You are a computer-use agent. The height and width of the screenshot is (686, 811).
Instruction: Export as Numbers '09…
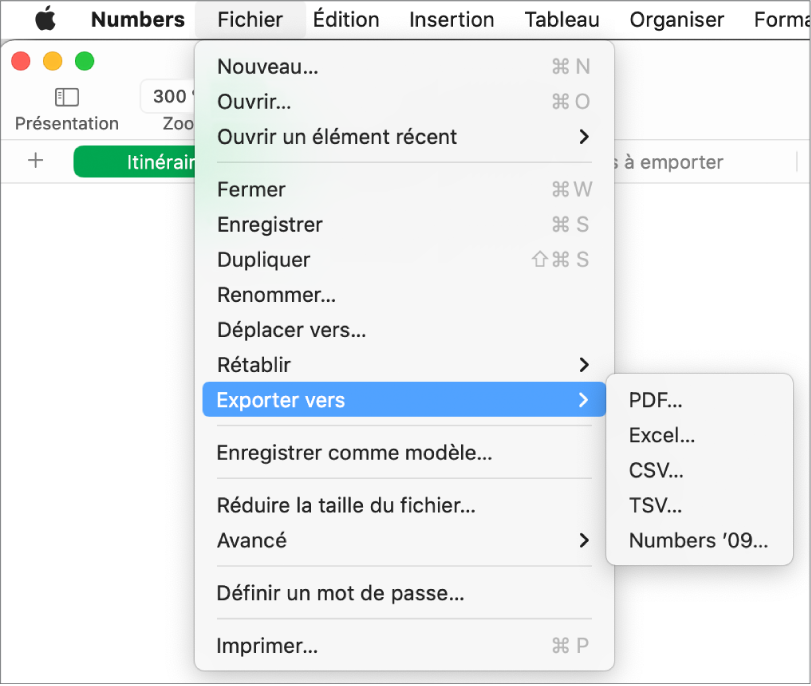point(698,541)
